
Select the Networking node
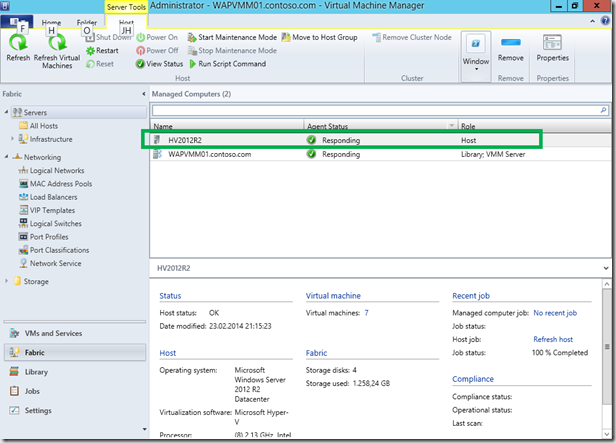37,157
